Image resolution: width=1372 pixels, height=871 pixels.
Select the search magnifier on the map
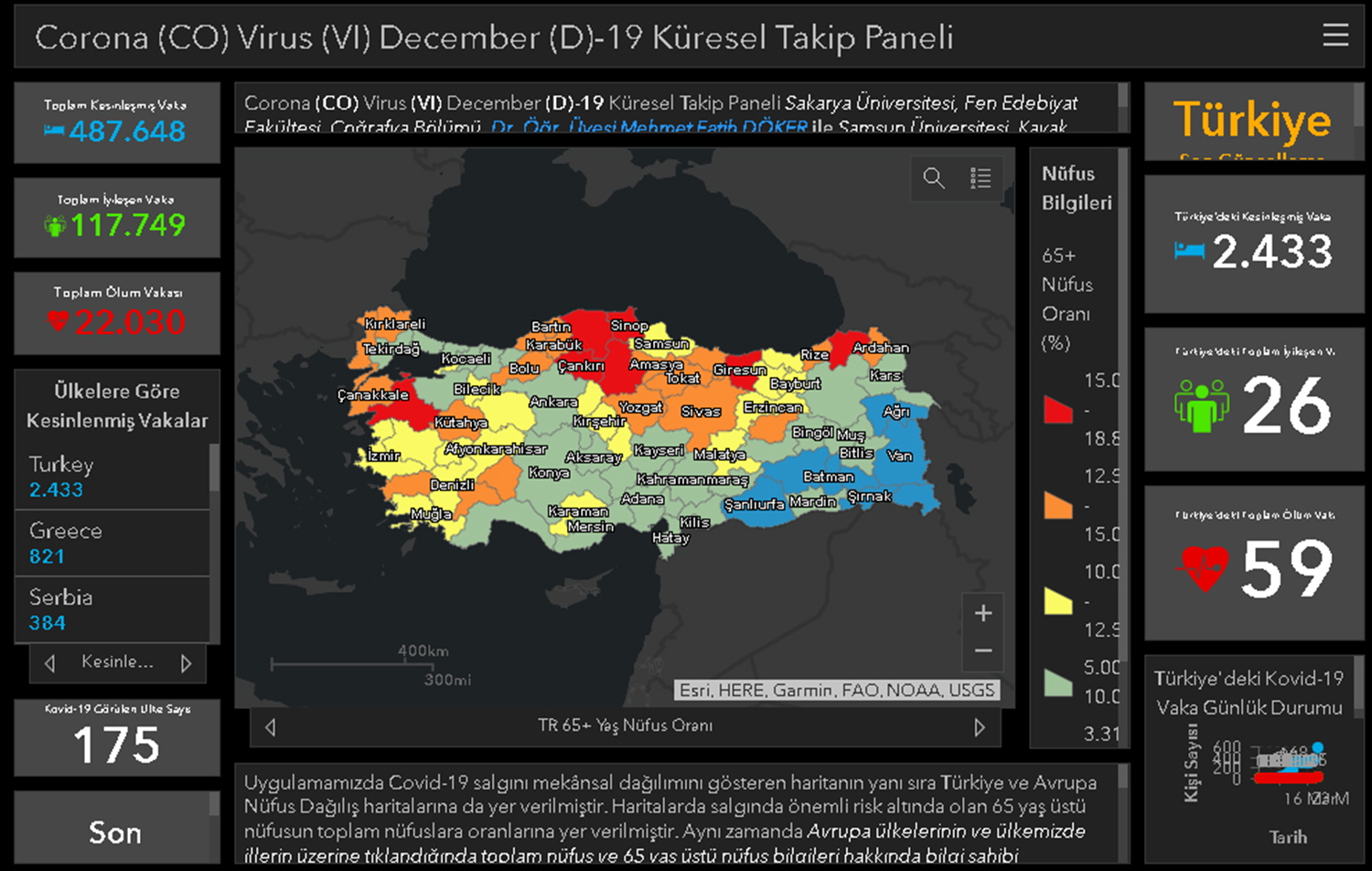click(x=934, y=178)
